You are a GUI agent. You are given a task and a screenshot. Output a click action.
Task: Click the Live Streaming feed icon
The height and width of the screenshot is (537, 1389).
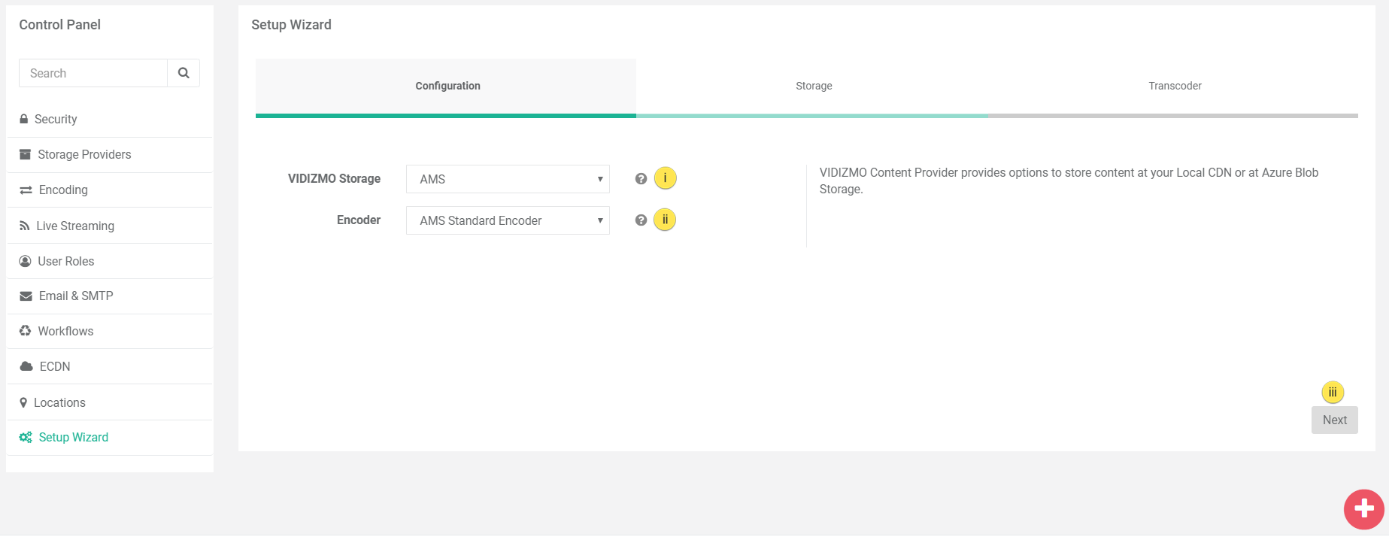pos(24,226)
